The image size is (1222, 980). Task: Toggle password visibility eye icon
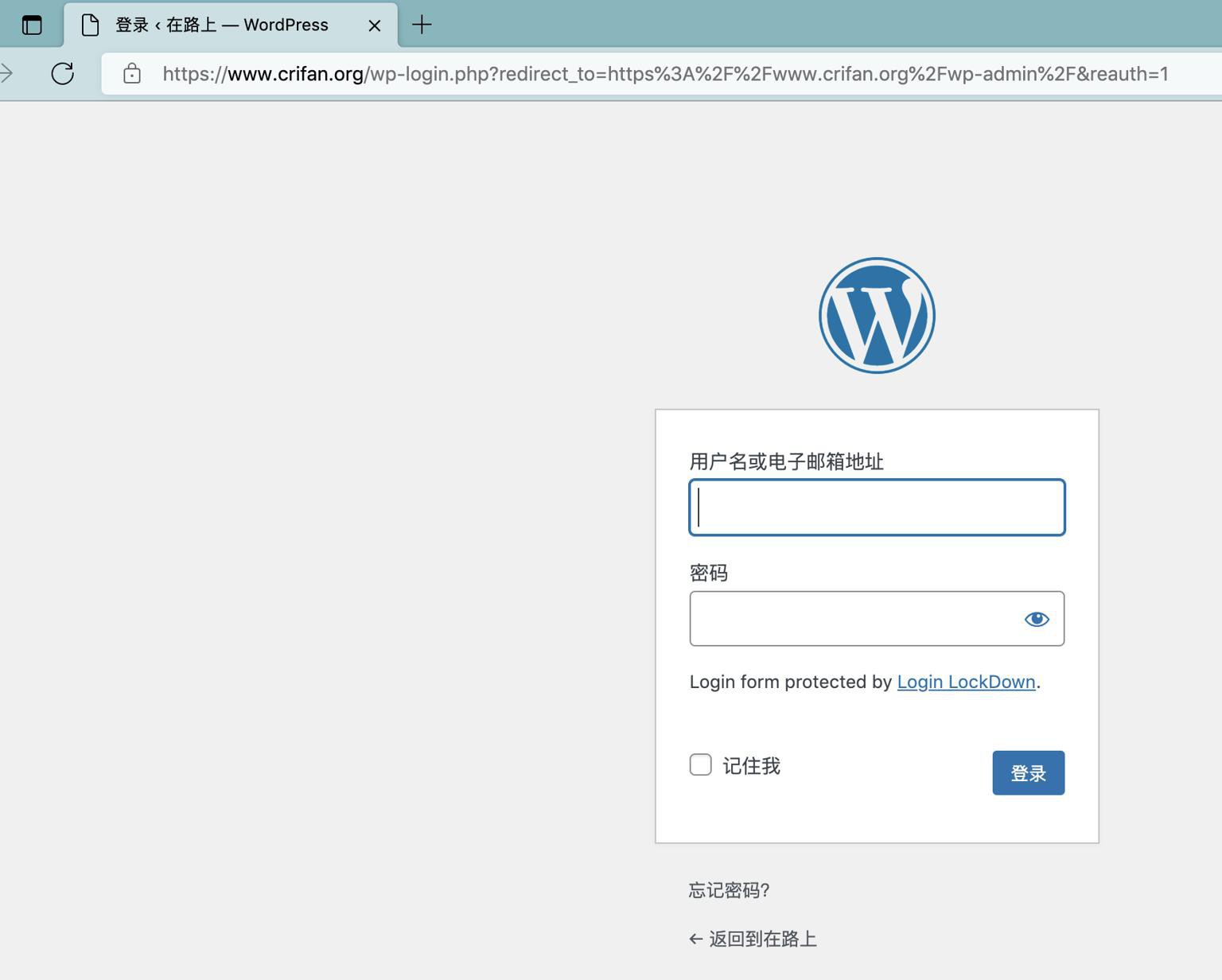pyautogui.click(x=1037, y=619)
